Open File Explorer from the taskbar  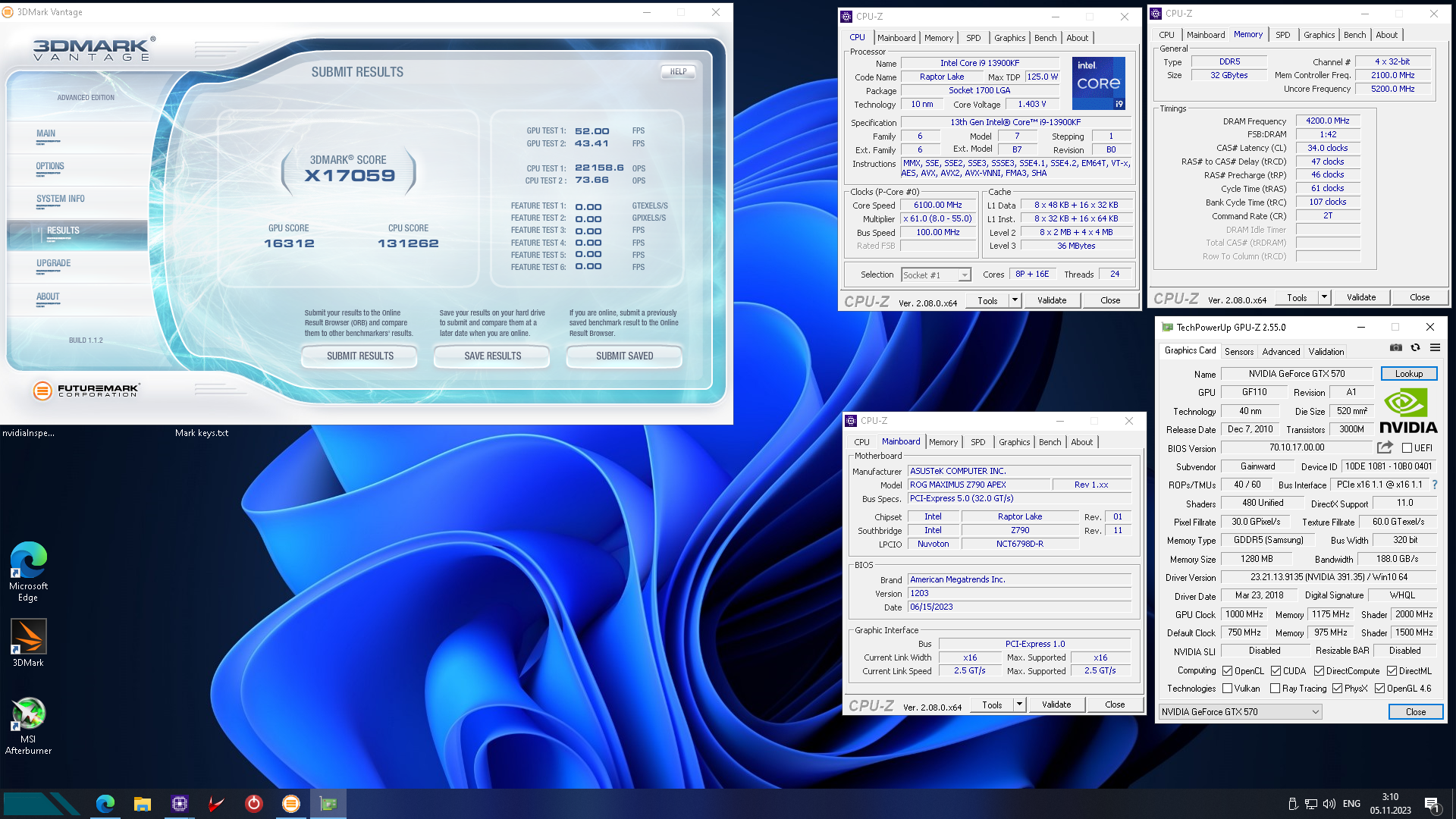pos(143,804)
